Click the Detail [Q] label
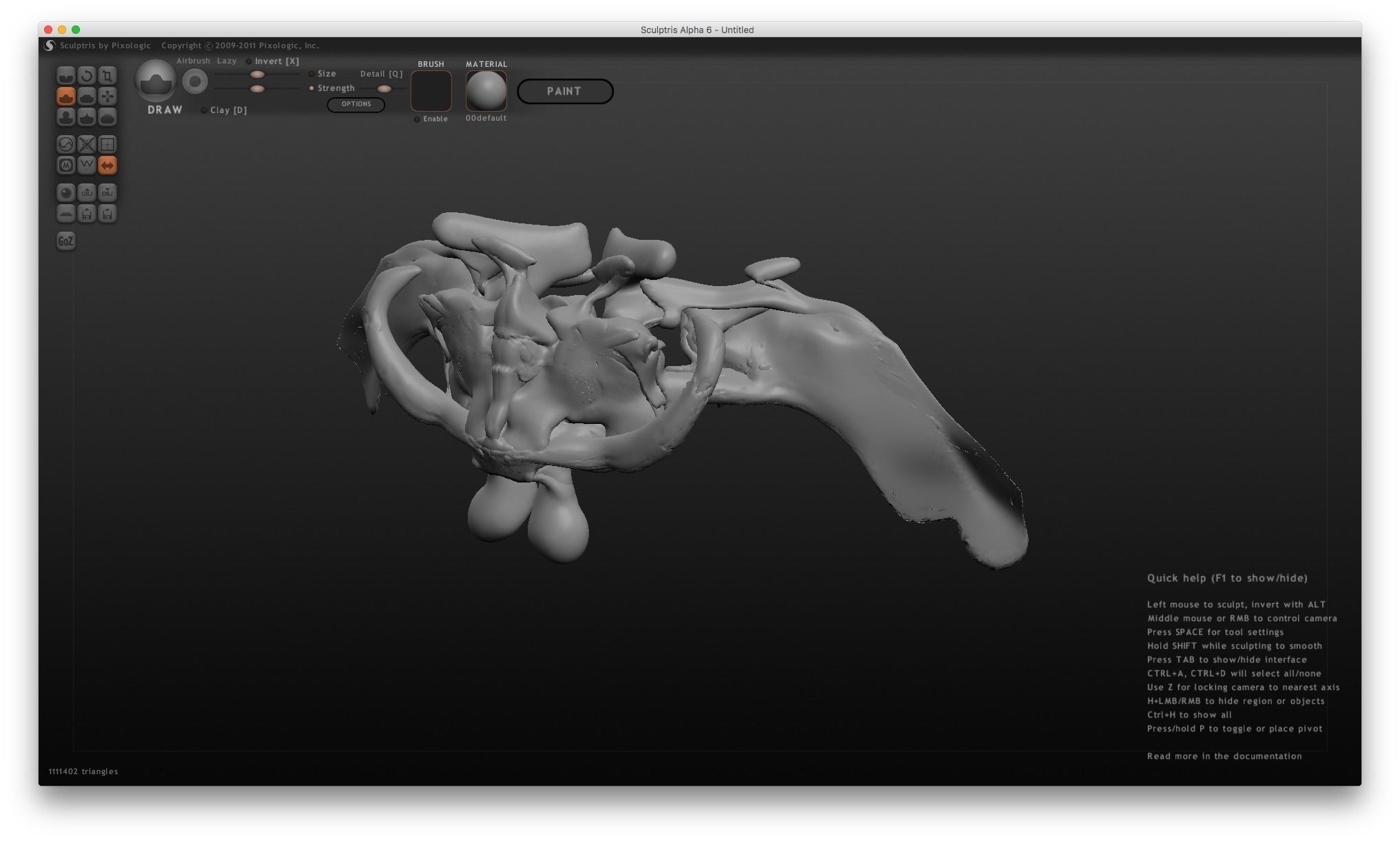 coord(381,74)
